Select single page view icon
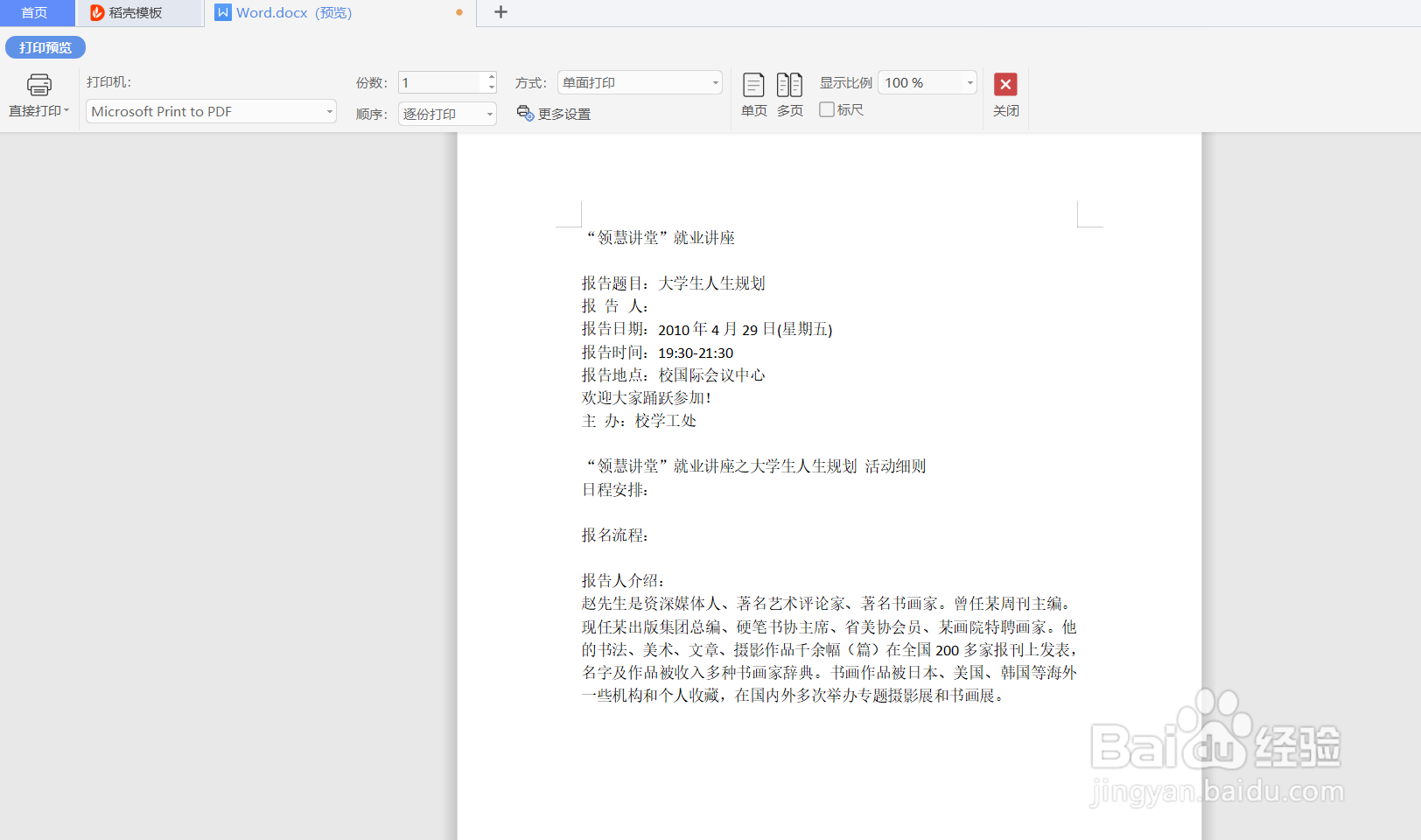1421x840 pixels. (753, 85)
